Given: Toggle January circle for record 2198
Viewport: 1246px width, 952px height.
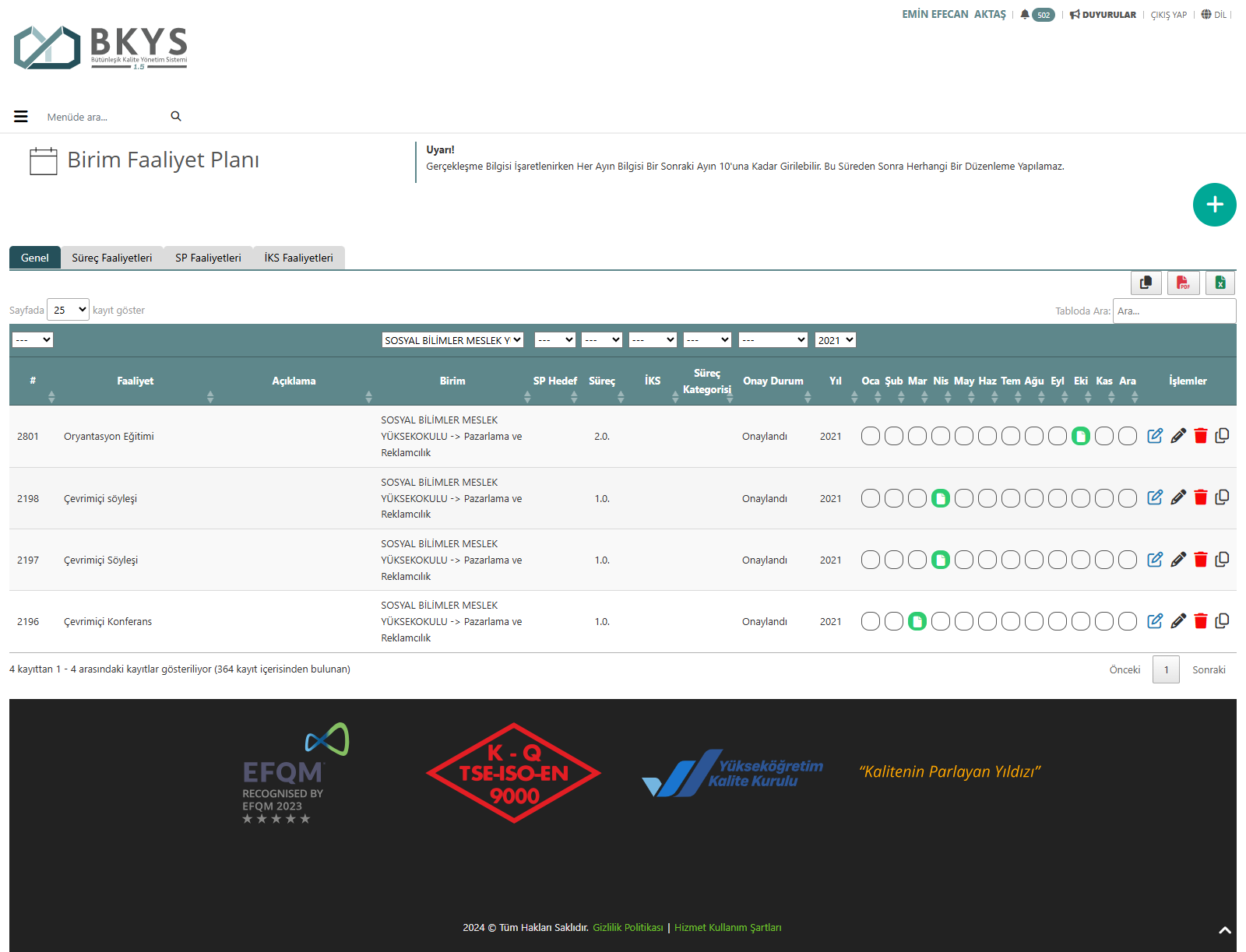Looking at the screenshot, I should coord(871,498).
